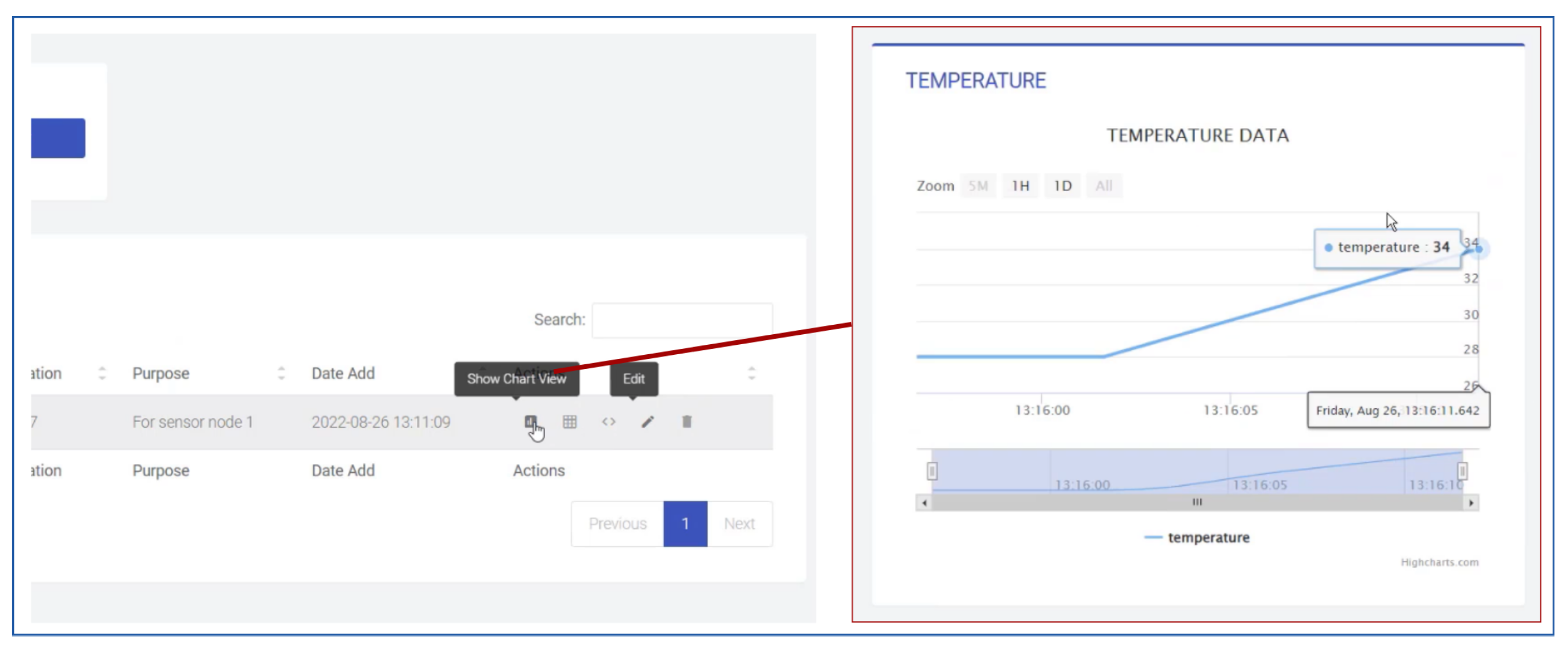Click left arrow on chart navigator scrollbar

tap(924, 503)
